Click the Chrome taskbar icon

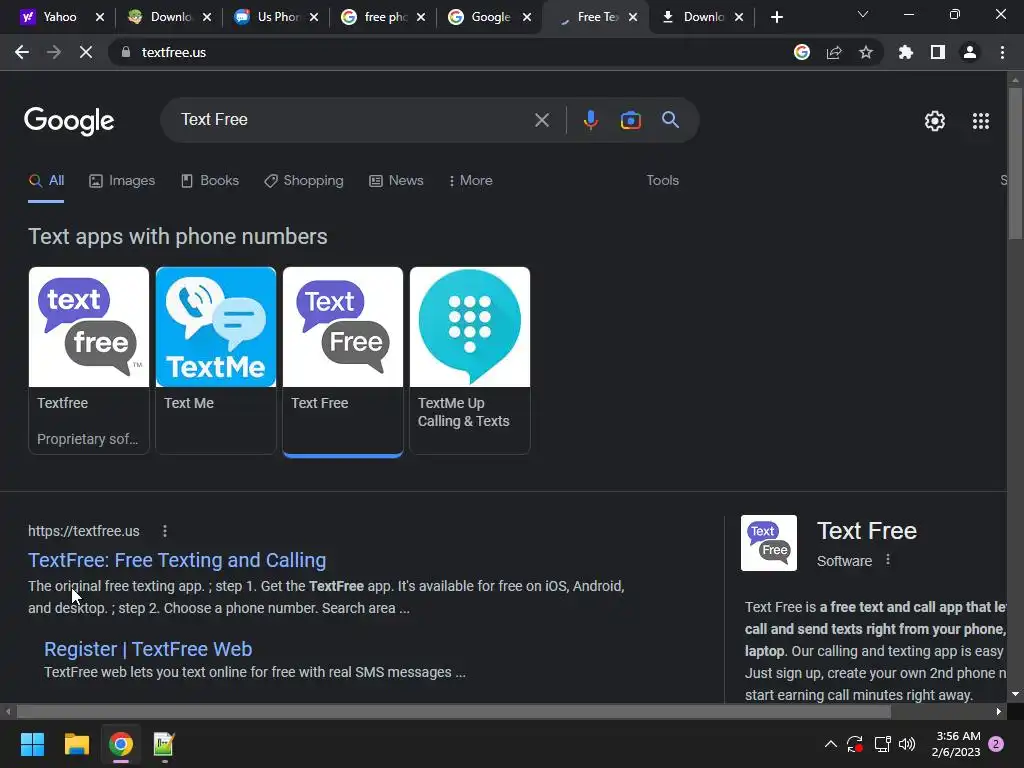(121, 744)
